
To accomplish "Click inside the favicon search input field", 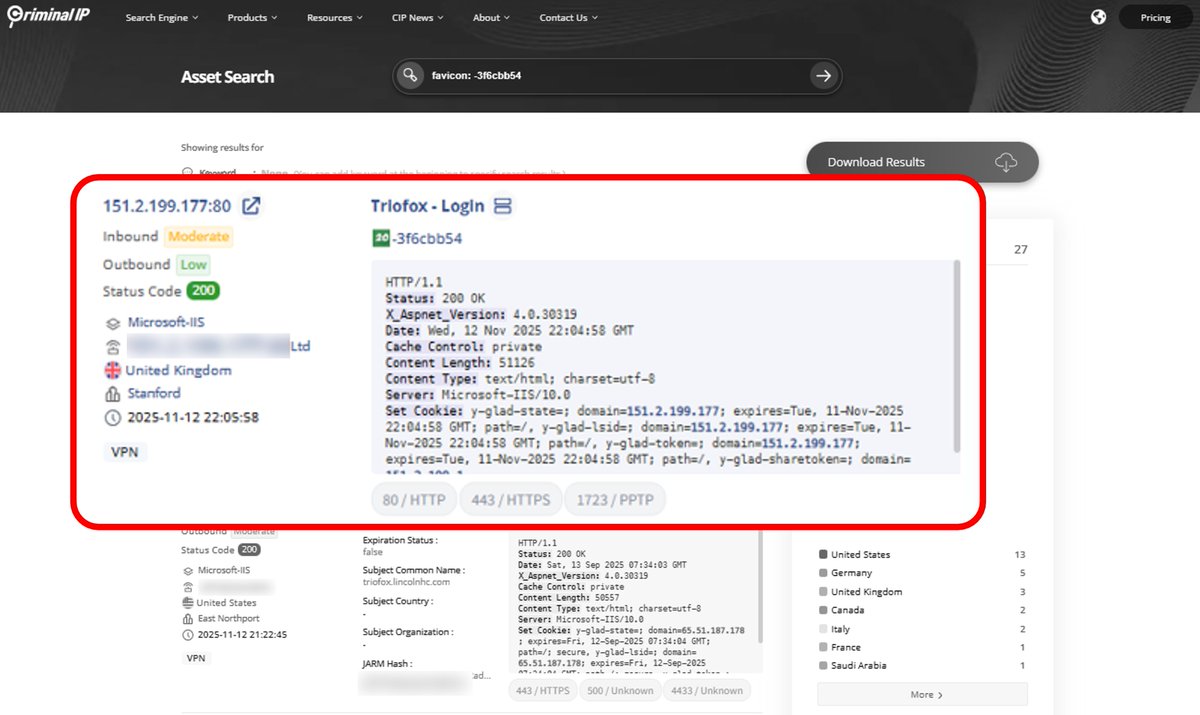I will 600,75.
